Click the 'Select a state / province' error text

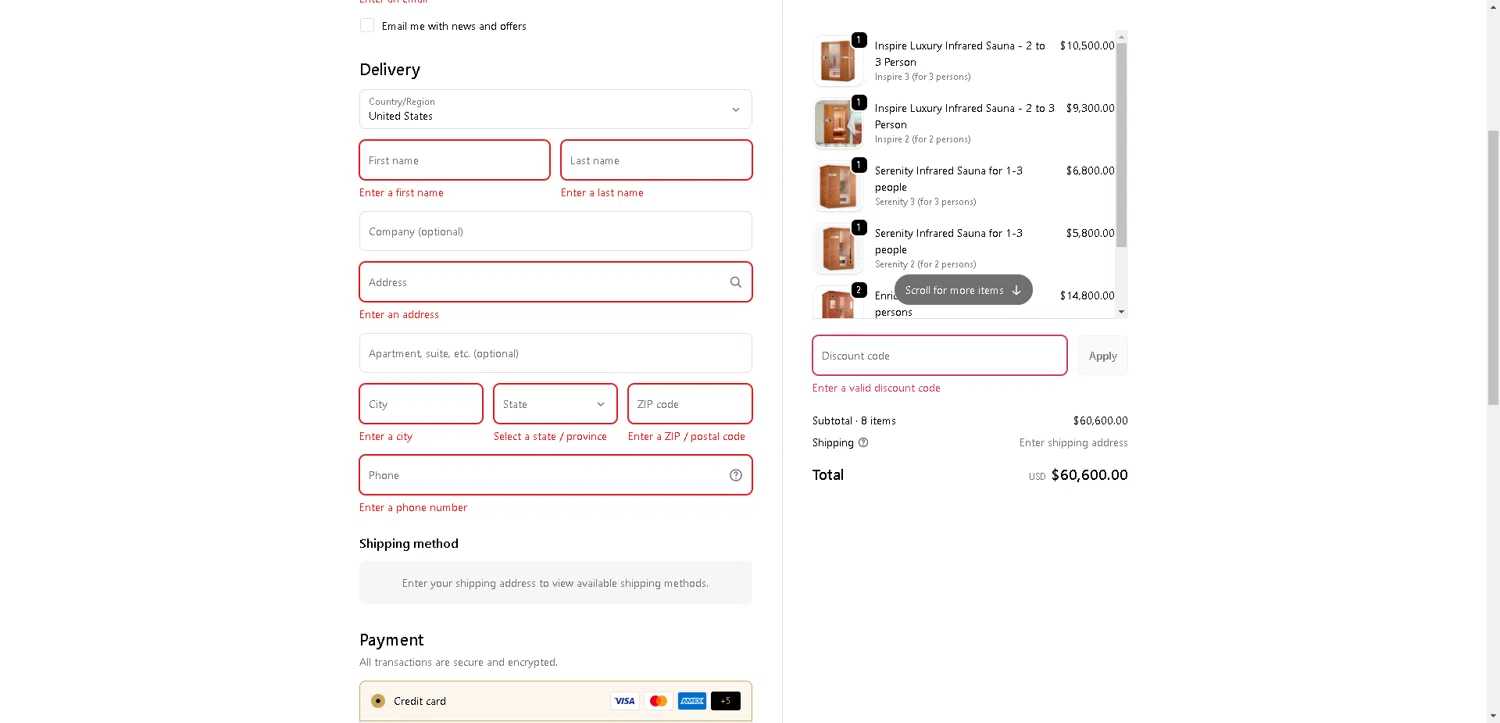[x=550, y=437]
